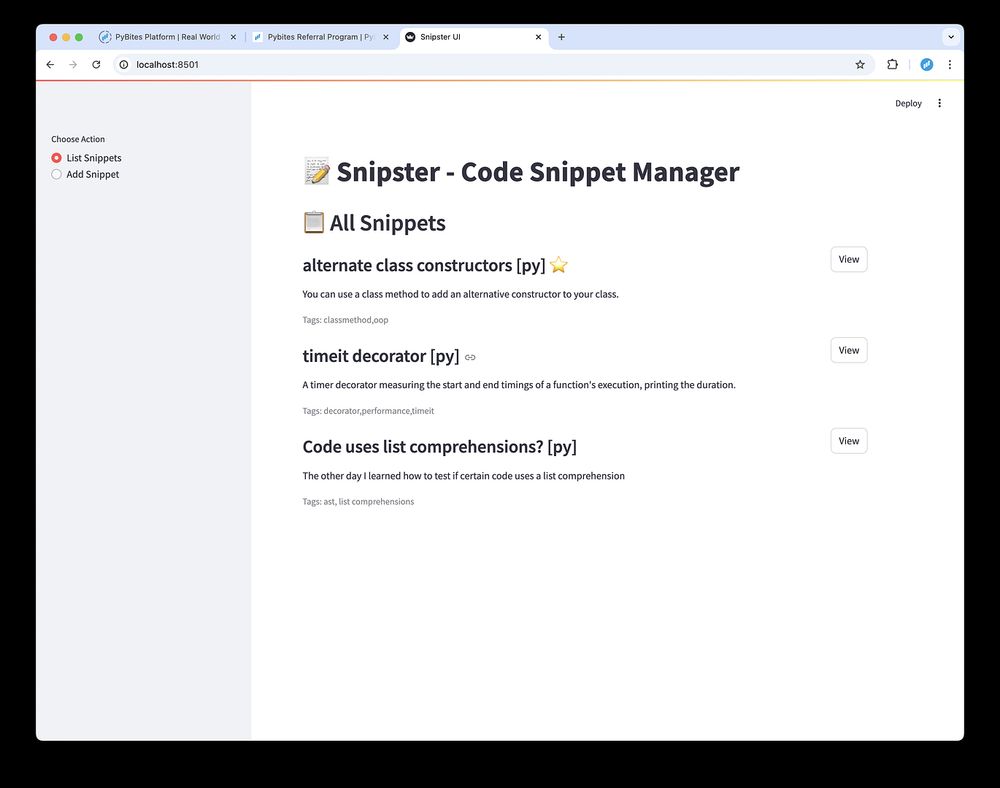Image resolution: width=1000 pixels, height=788 pixels.
Task: Open the Chrome three-dot menu
Action: tap(950, 64)
